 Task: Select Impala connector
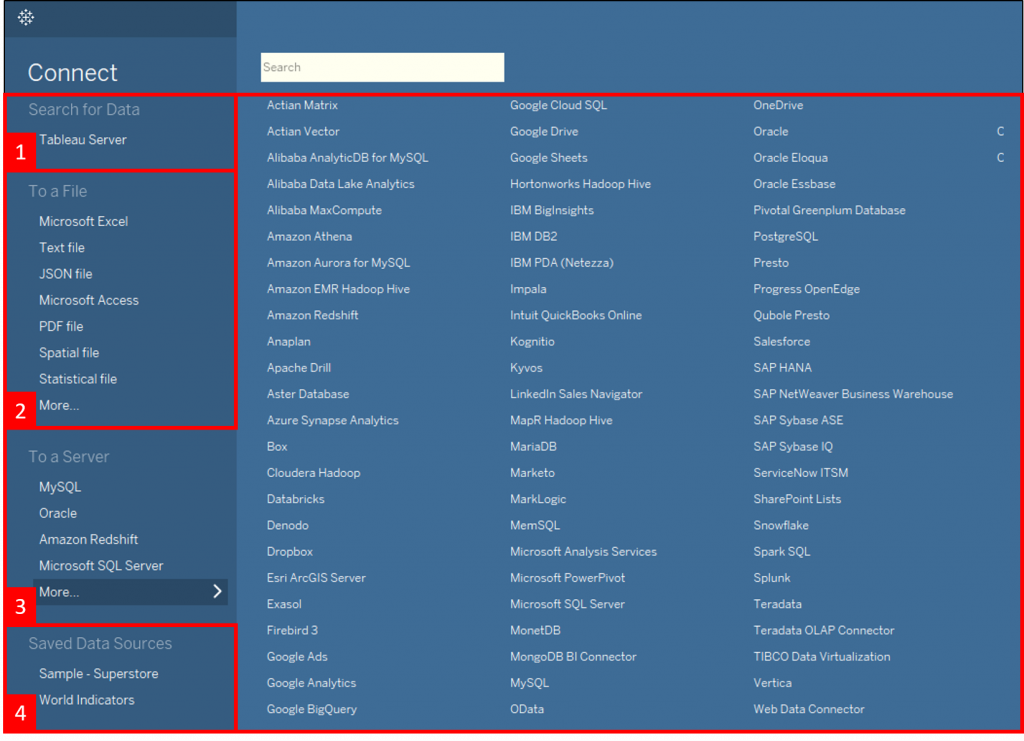(528, 289)
